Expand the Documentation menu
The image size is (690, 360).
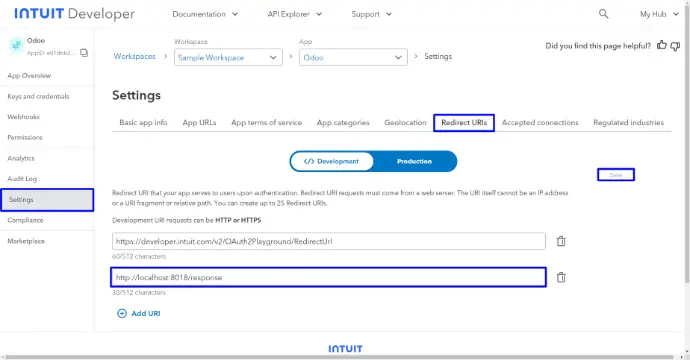tap(205, 14)
